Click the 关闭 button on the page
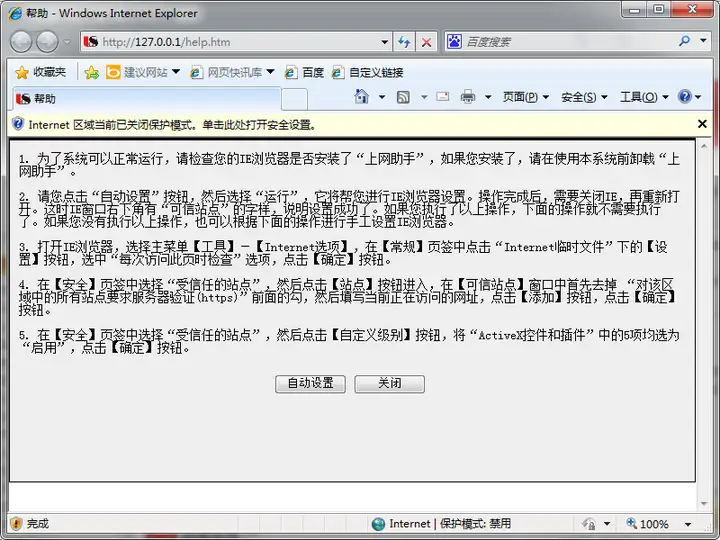The height and width of the screenshot is (540, 720). 389,383
